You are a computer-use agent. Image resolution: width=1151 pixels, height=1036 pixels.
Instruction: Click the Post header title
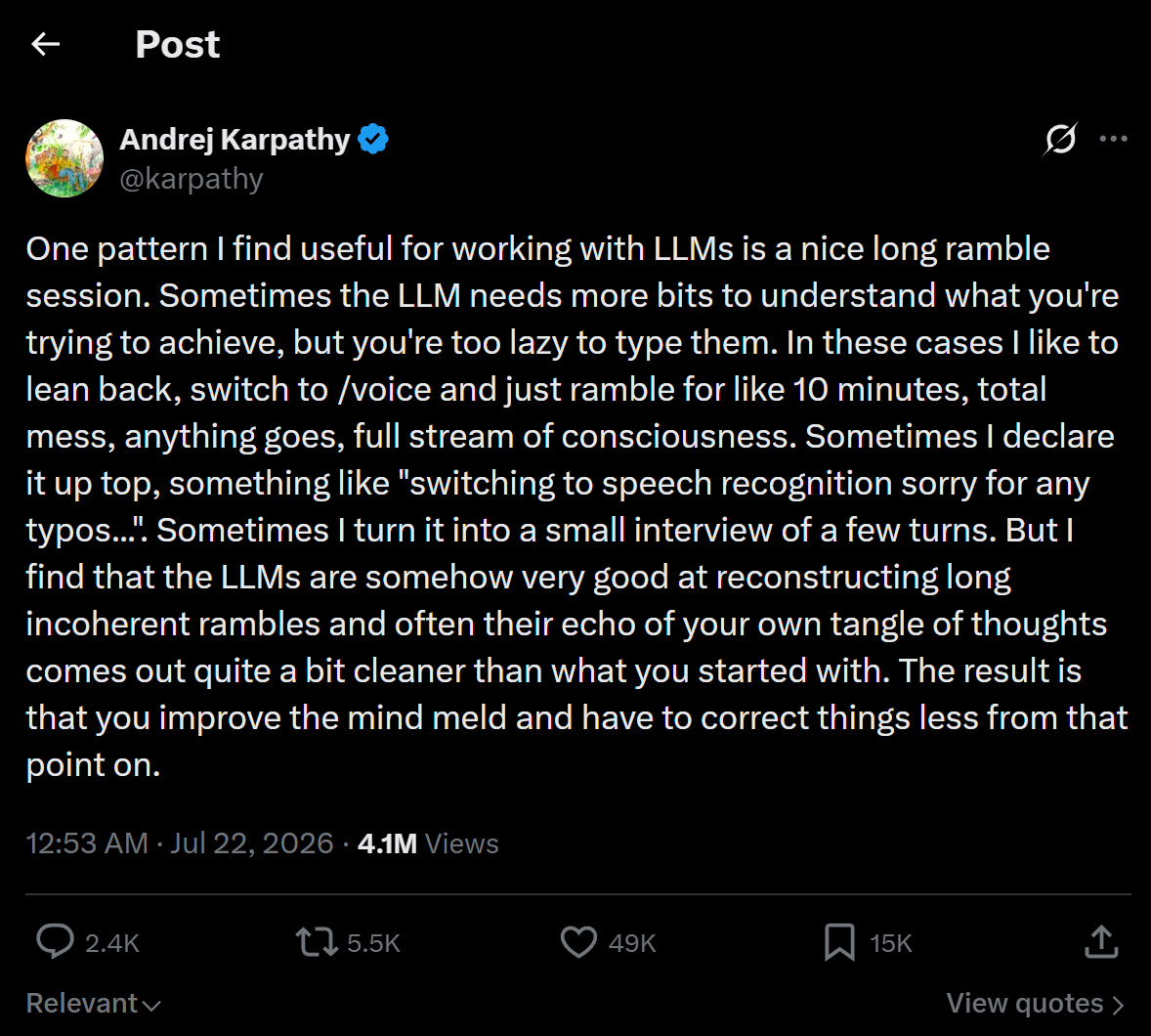point(178,44)
